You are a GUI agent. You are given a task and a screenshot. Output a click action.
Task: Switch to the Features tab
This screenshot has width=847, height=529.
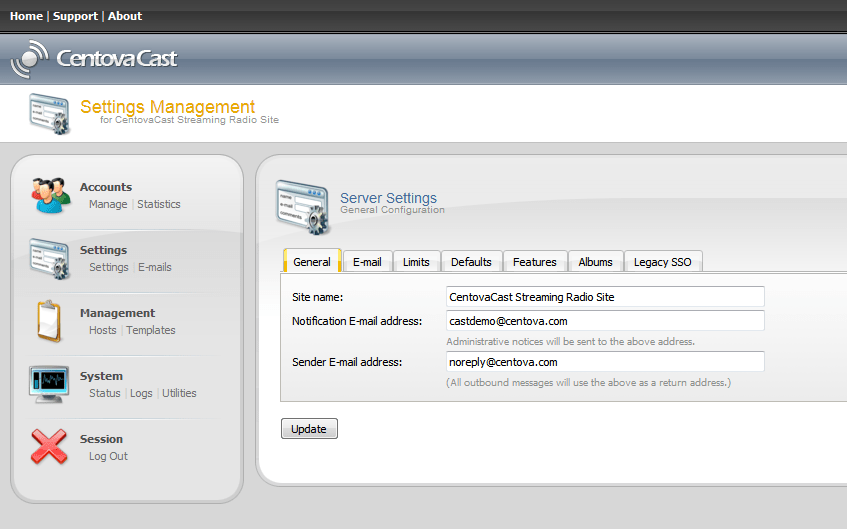535,262
